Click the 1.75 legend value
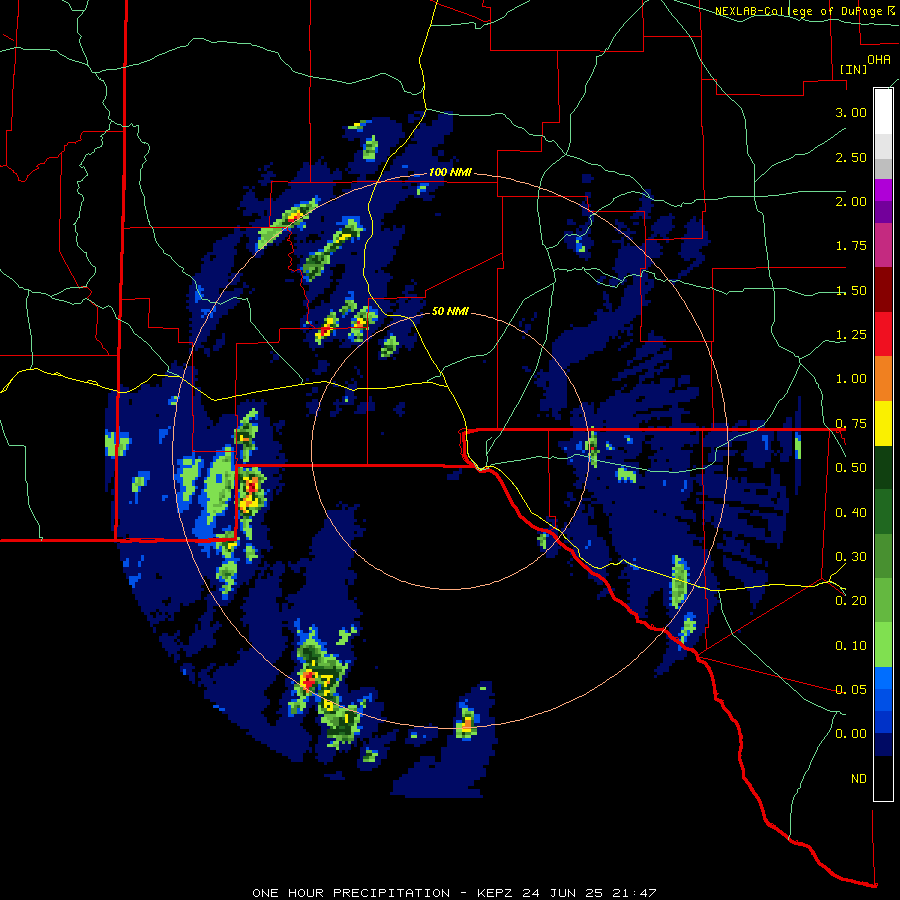900x900 pixels. coord(851,246)
